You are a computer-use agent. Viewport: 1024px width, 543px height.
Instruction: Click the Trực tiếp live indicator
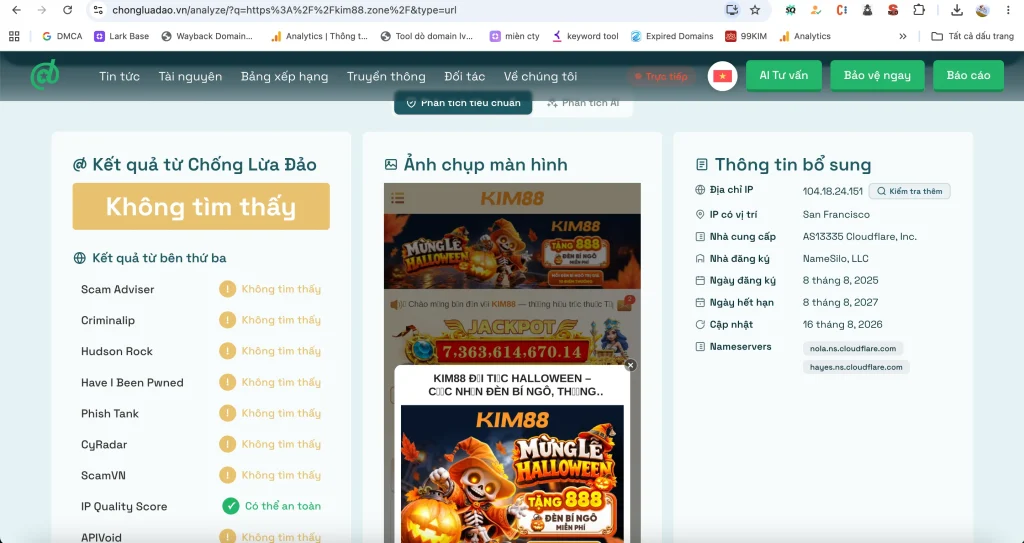pos(661,76)
